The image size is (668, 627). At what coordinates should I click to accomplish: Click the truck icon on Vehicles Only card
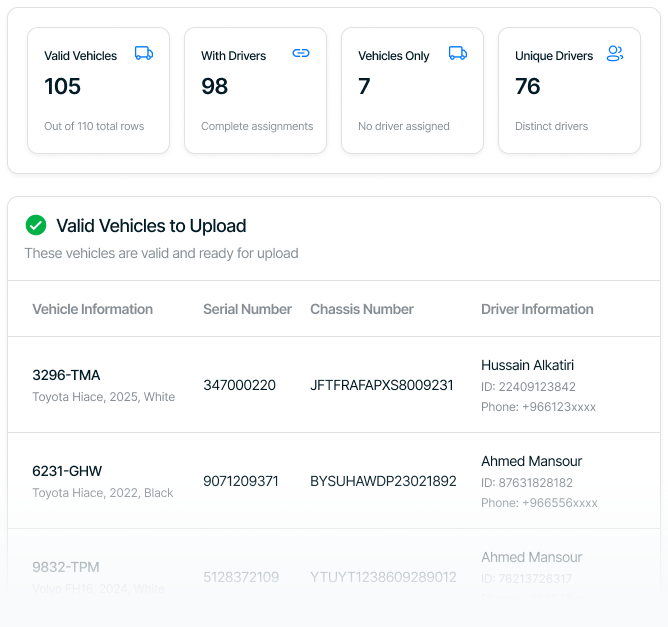(458, 54)
